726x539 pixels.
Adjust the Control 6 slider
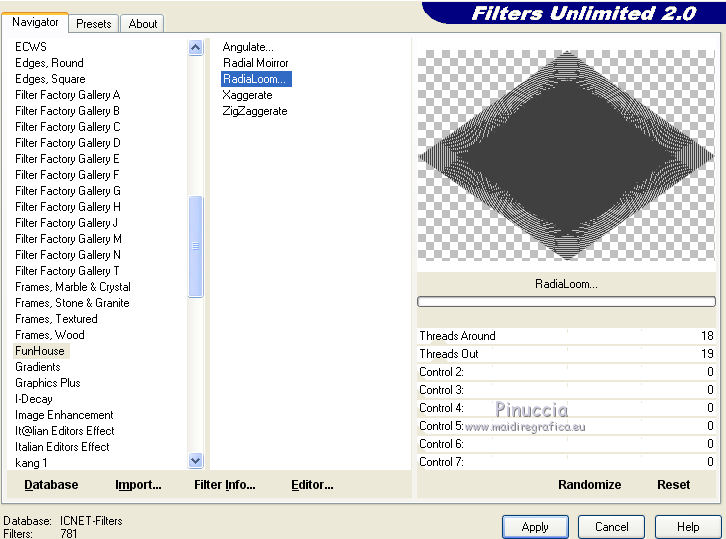click(566, 444)
